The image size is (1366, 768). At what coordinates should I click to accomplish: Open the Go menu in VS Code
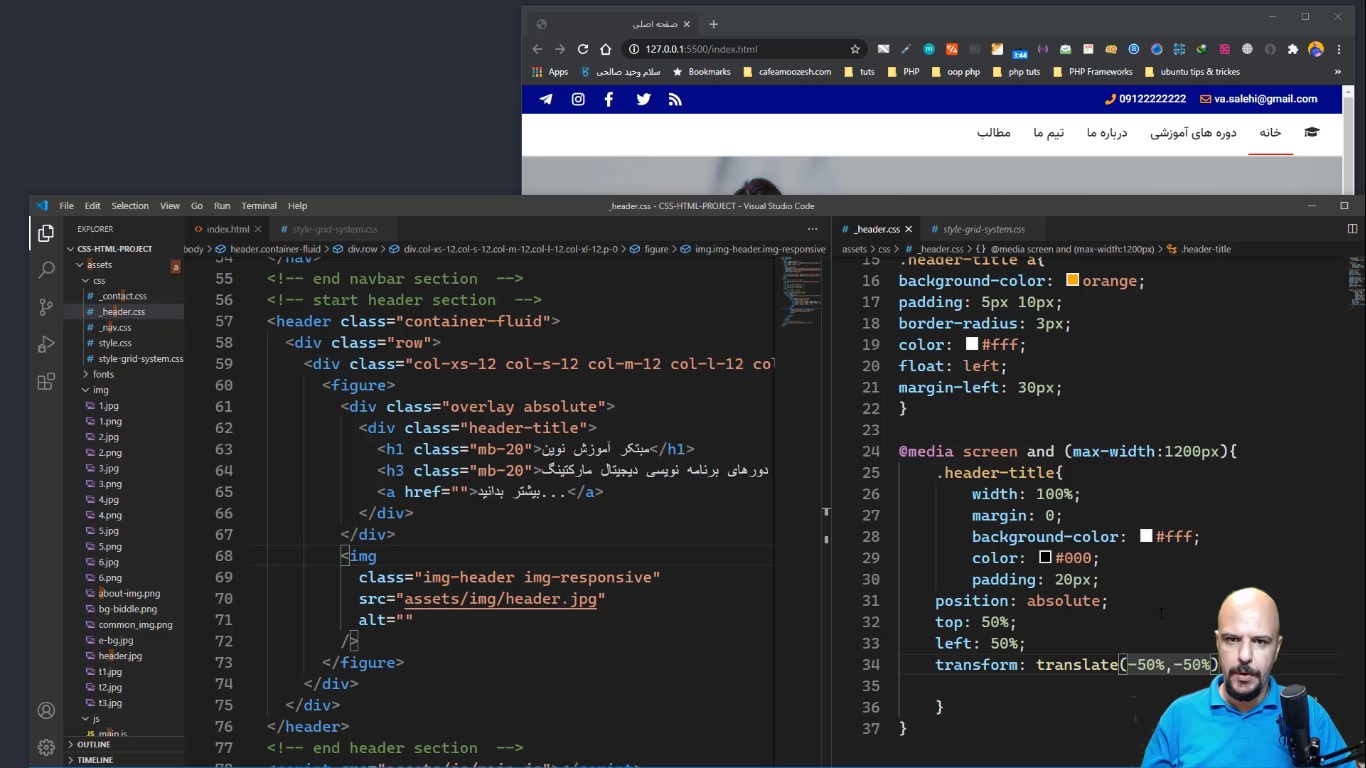click(x=197, y=206)
